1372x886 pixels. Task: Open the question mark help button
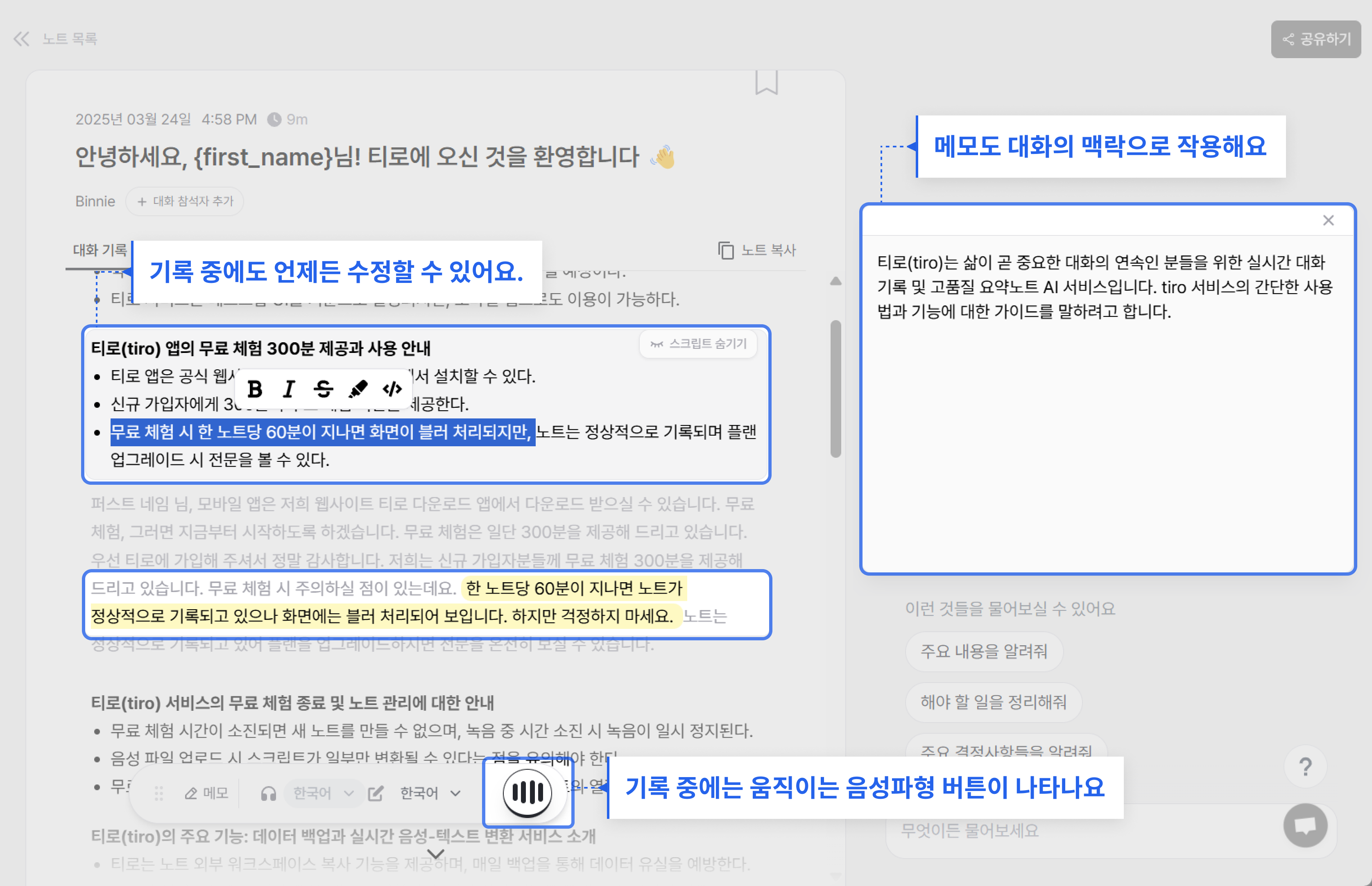[x=1305, y=766]
